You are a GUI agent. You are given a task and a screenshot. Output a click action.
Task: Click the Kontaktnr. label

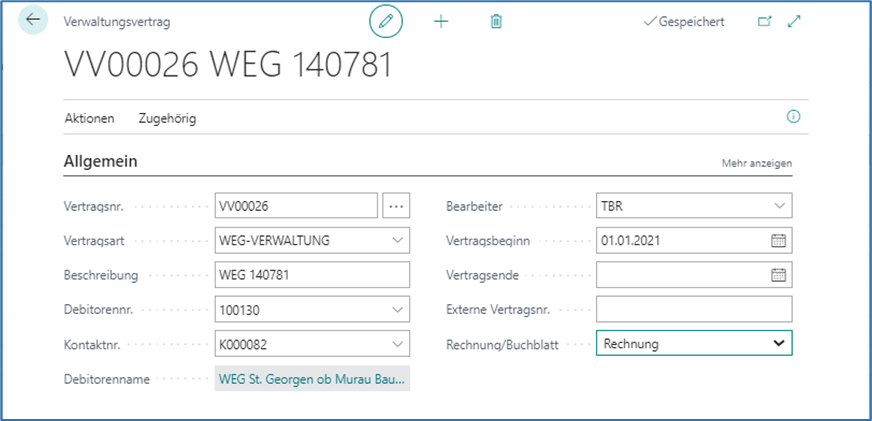pyautogui.click(x=93, y=344)
